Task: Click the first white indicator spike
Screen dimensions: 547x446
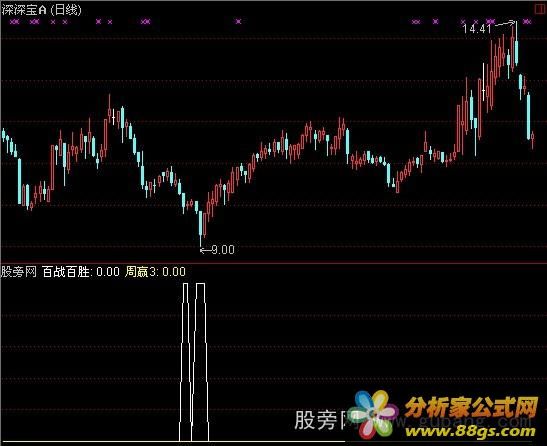Action: 185,363
